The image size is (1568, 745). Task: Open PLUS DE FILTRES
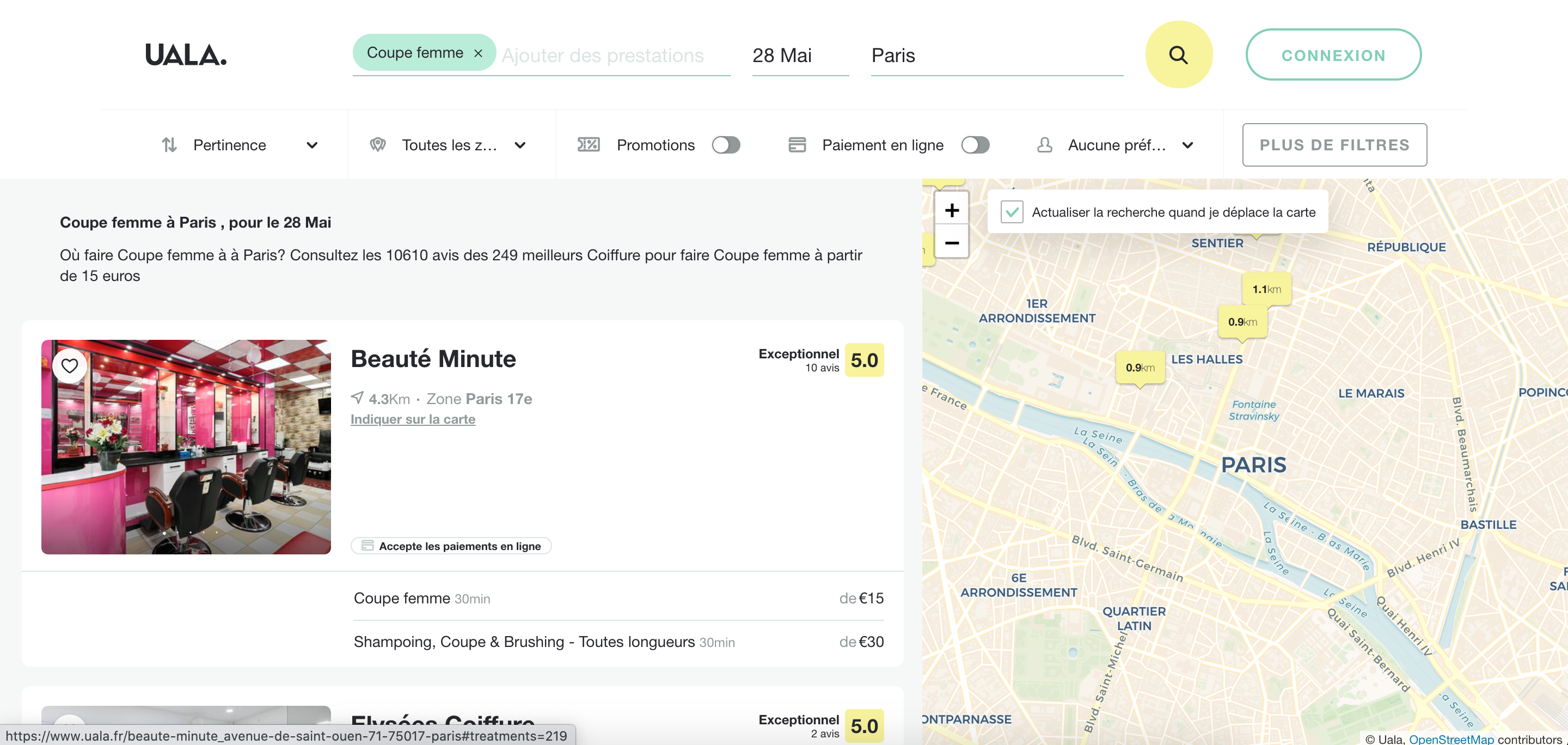pos(1334,145)
